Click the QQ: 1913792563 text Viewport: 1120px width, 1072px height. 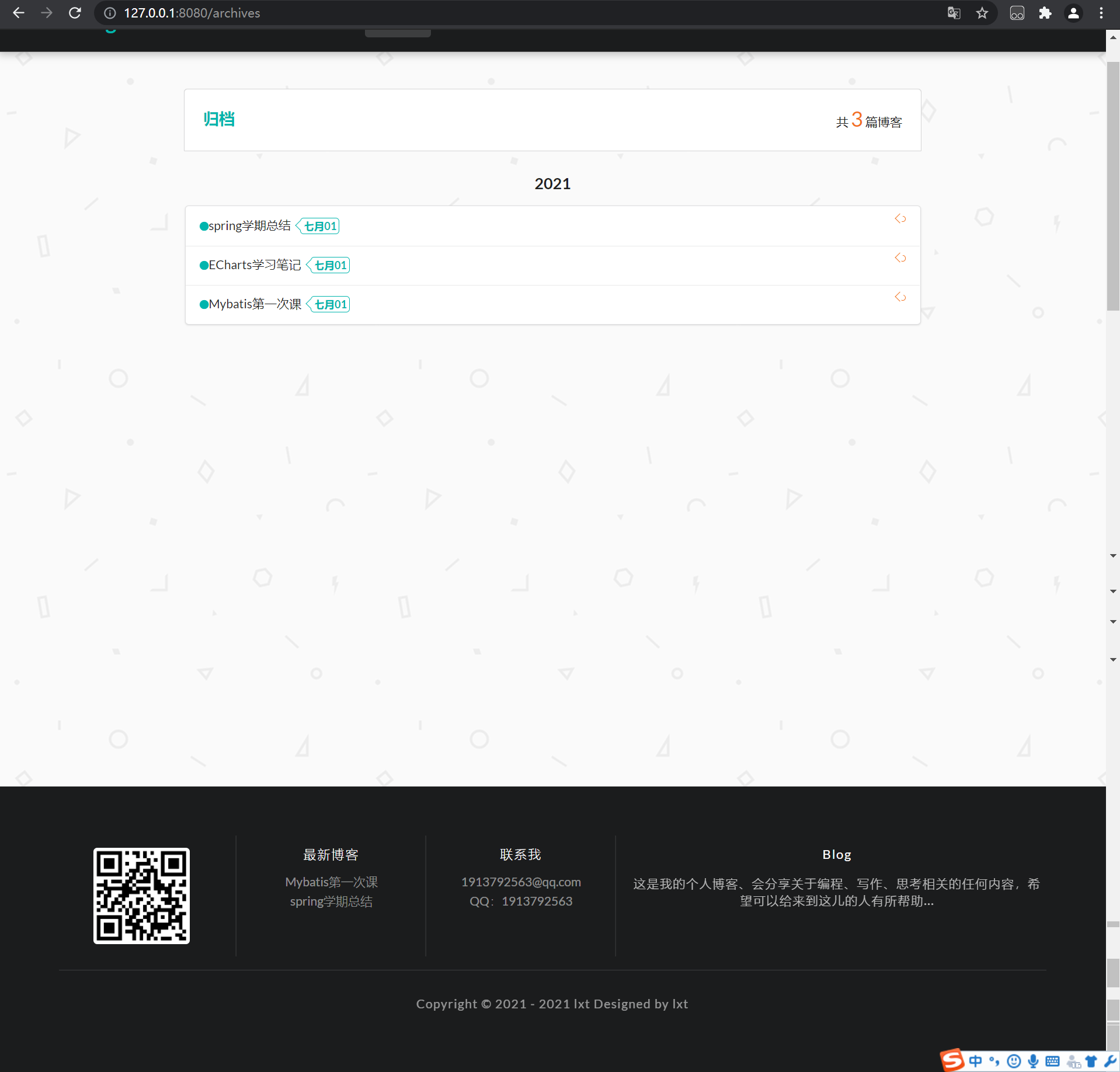(521, 901)
